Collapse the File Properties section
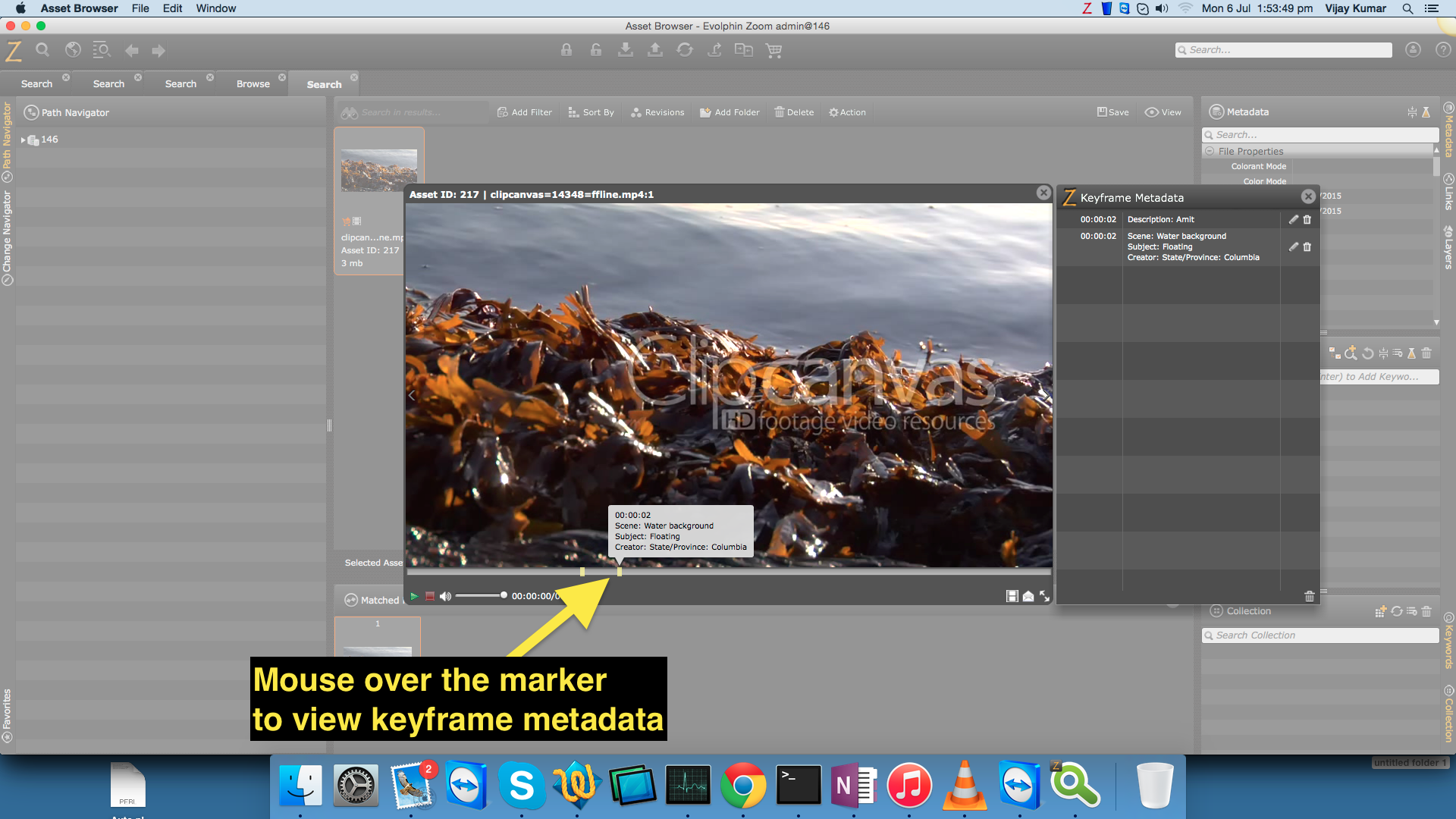 pyautogui.click(x=1210, y=152)
